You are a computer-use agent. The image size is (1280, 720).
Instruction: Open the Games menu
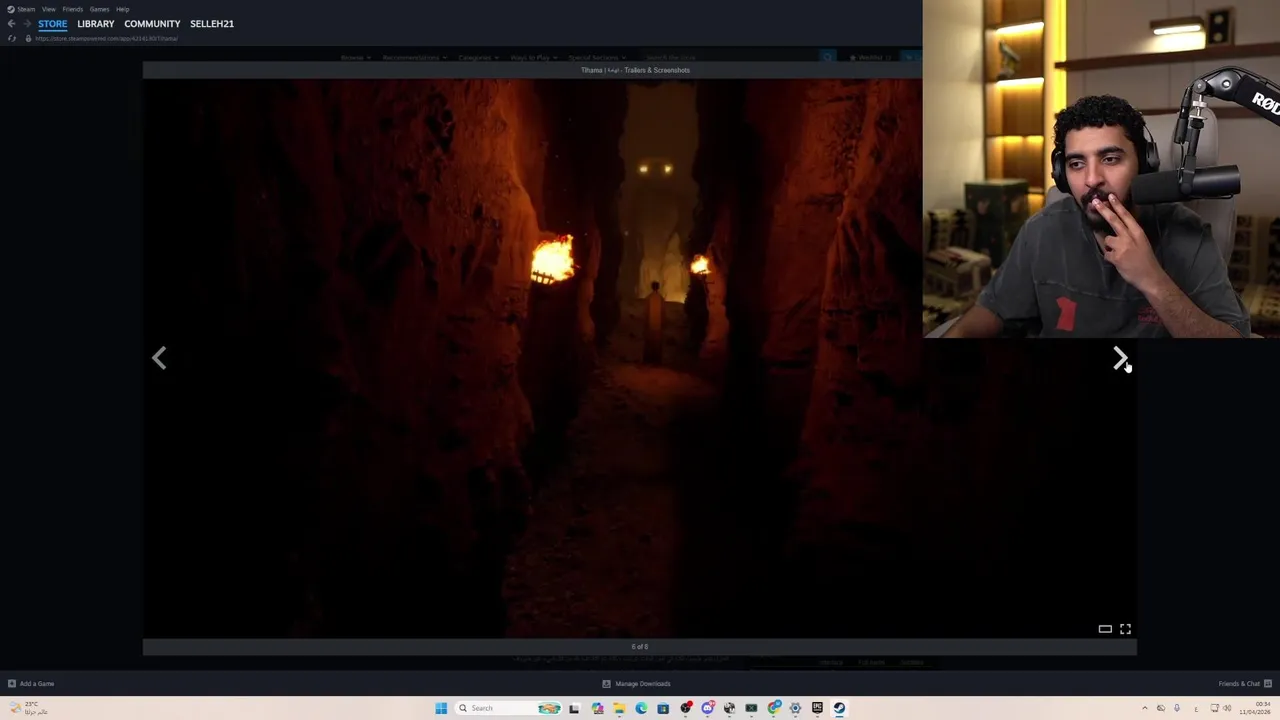(x=99, y=9)
